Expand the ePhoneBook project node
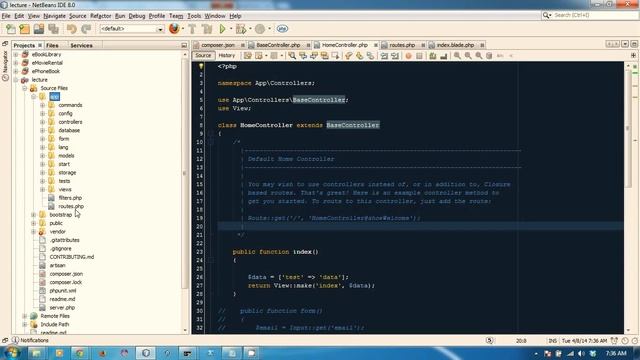Screen dimensions: 640x360 coord(16,71)
